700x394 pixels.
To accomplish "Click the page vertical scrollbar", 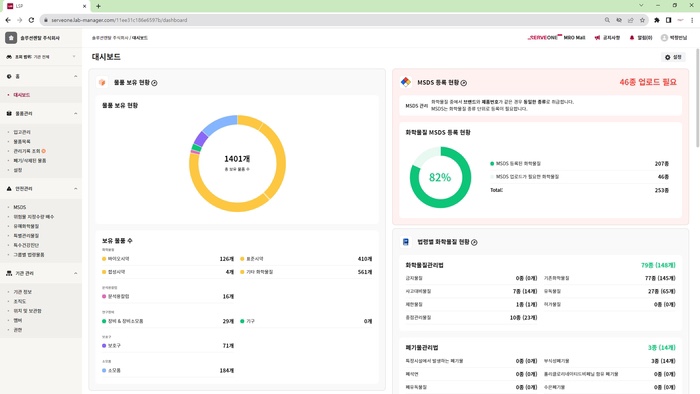I will [x=697, y=98].
